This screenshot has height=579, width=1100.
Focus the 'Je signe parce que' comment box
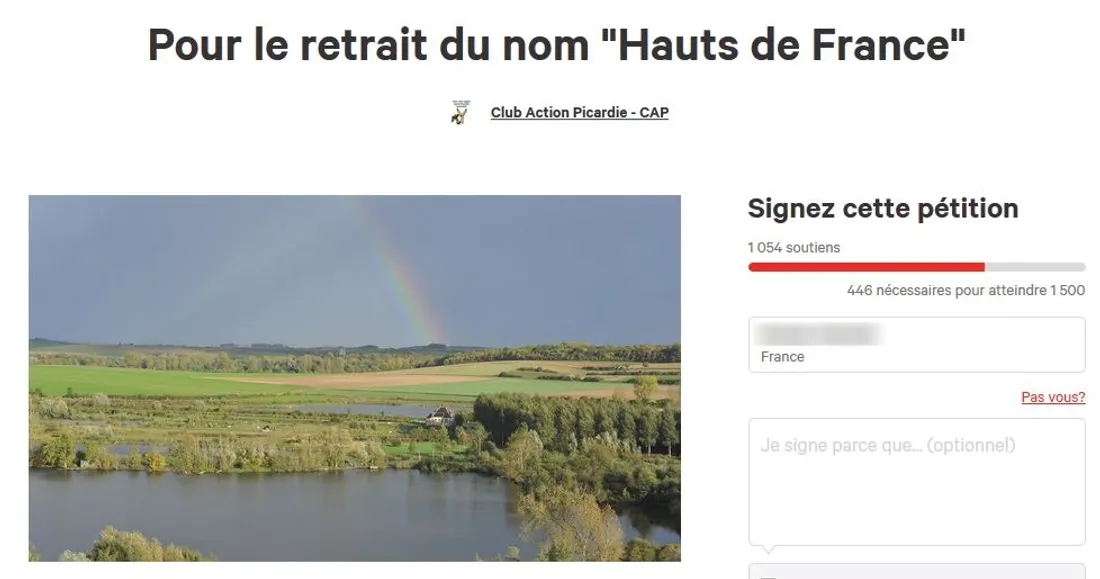[x=917, y=481]
